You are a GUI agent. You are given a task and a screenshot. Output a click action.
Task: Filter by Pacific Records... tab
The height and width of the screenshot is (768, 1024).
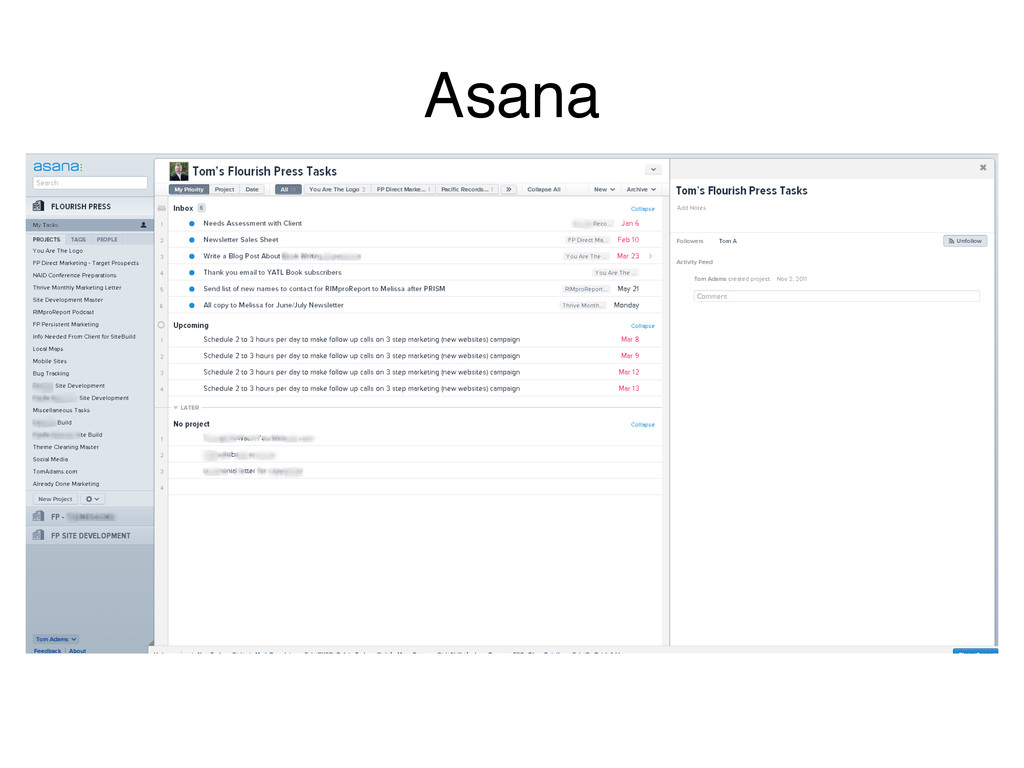(x=467, y=189)
